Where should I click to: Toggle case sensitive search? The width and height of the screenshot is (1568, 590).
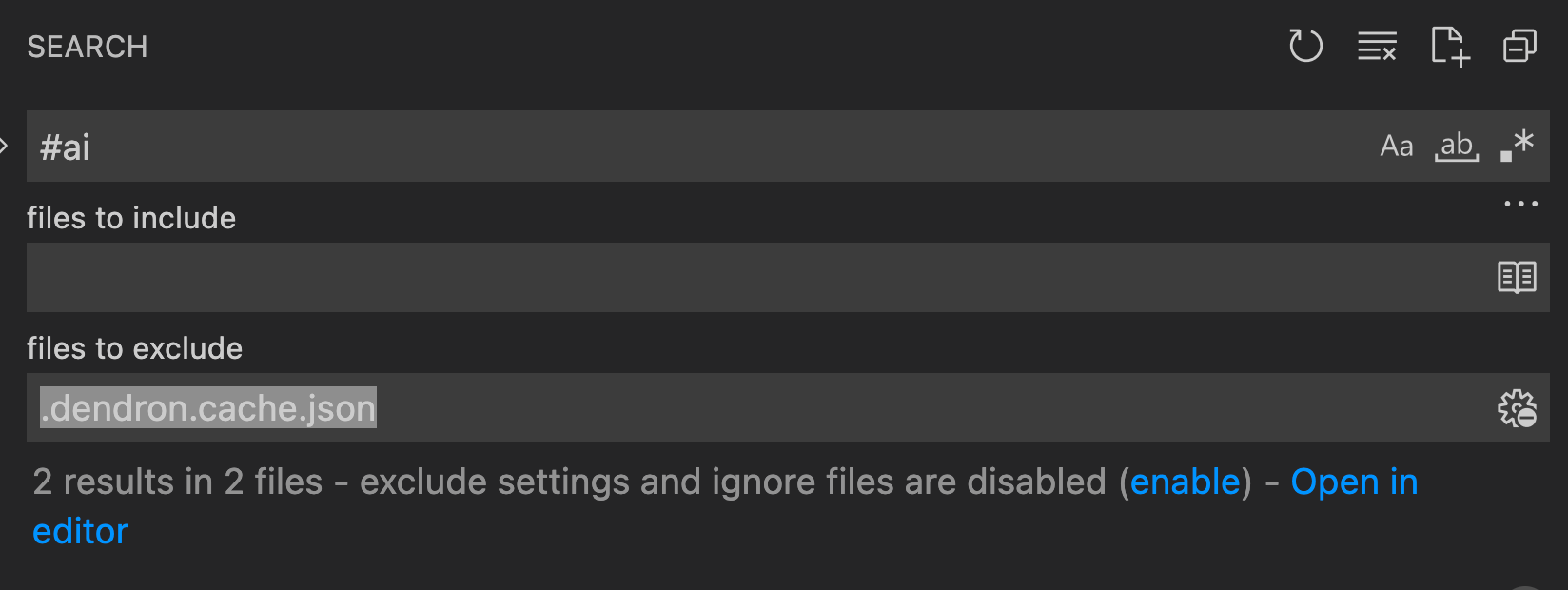tap(1397, 146)
